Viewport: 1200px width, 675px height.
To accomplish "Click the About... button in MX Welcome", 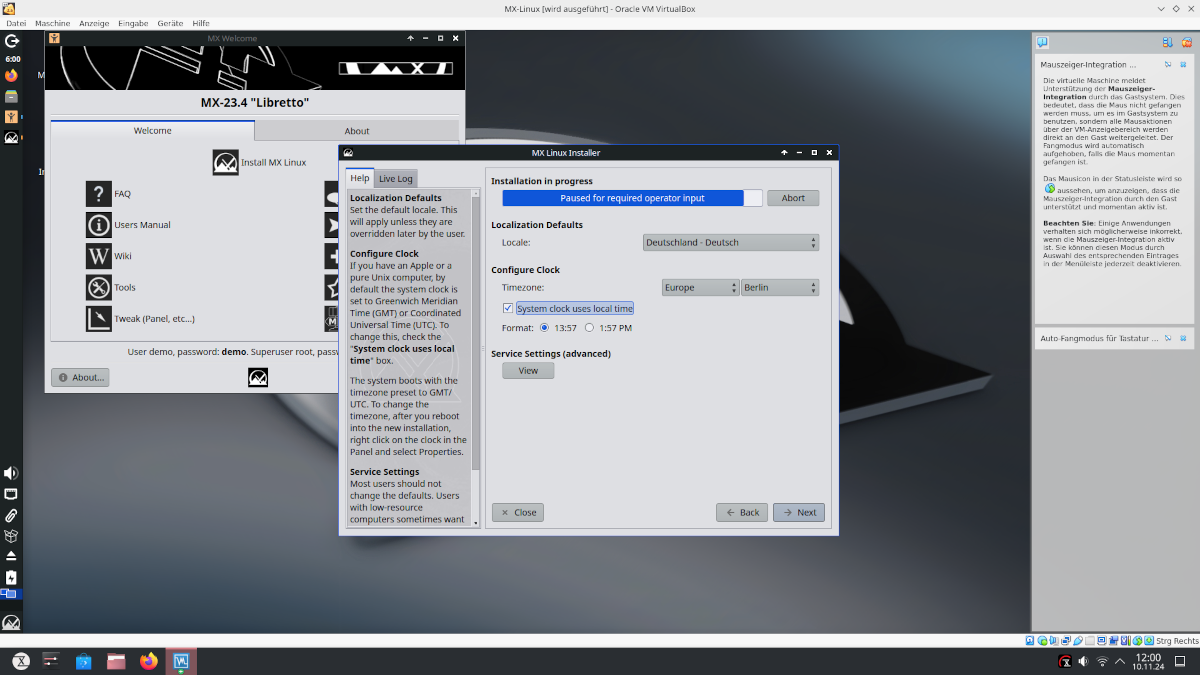I will point(80,377).
